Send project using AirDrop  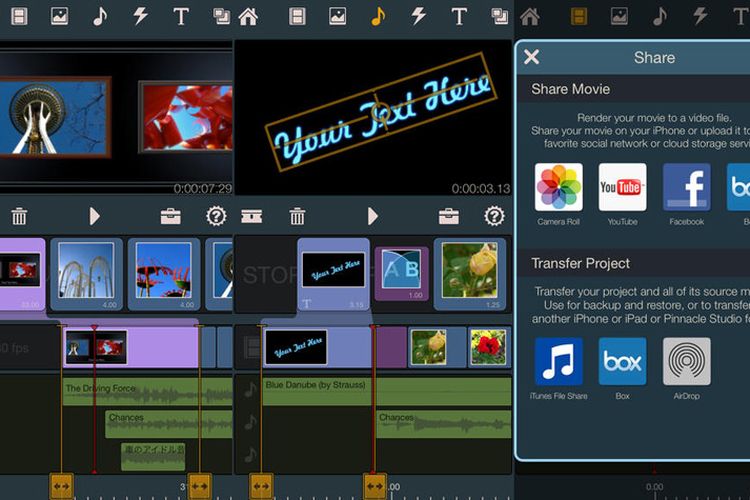click(x=686, y=362)
